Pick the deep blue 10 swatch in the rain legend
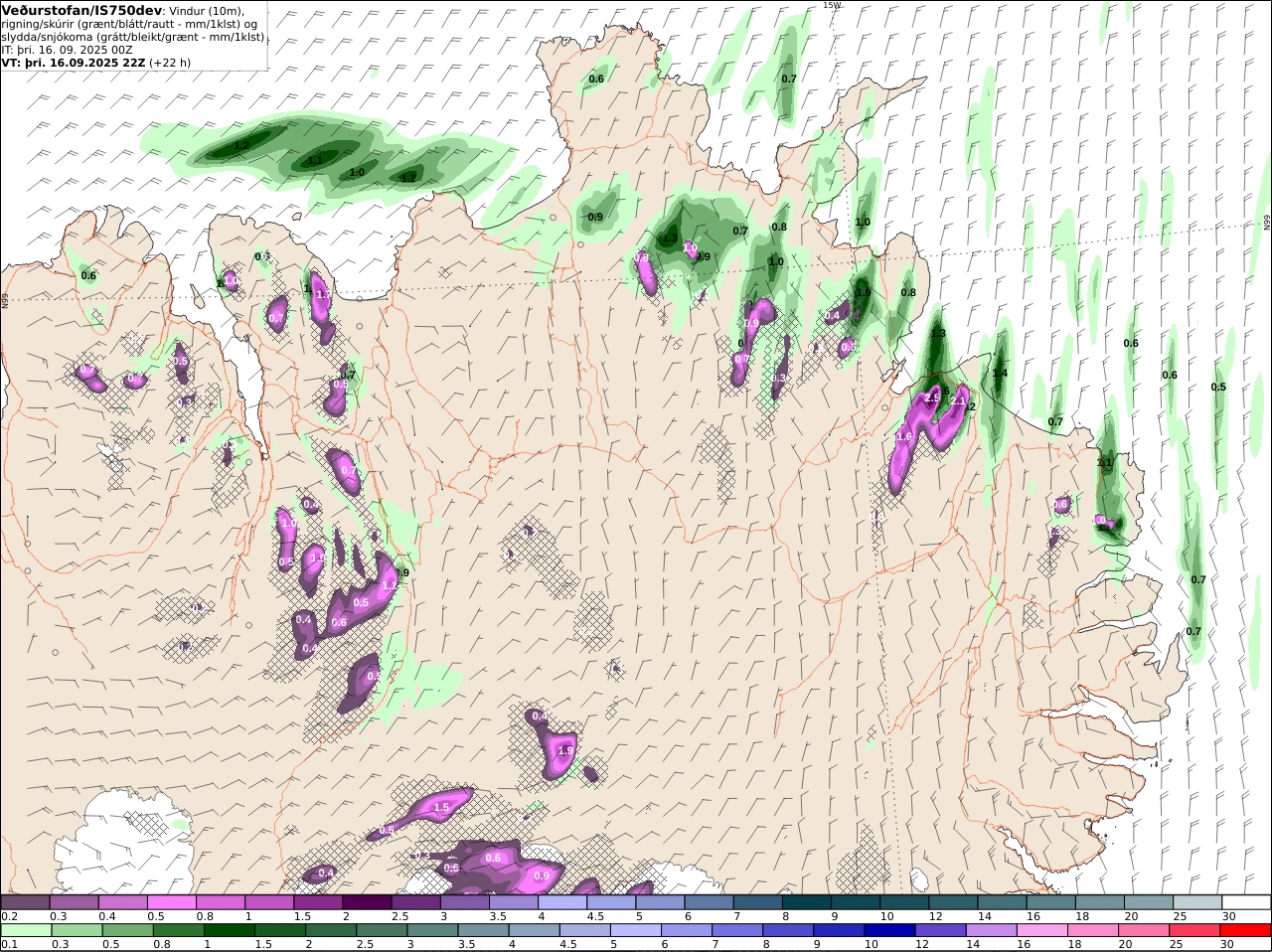 pos(890,931)
